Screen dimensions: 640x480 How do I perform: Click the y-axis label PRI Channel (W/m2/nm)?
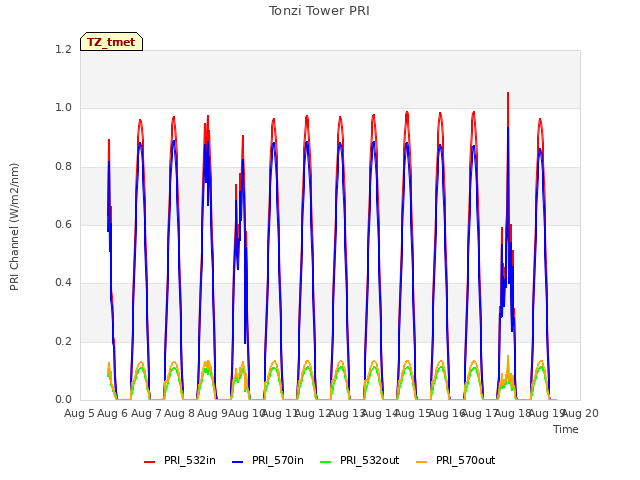click(14, 227)
